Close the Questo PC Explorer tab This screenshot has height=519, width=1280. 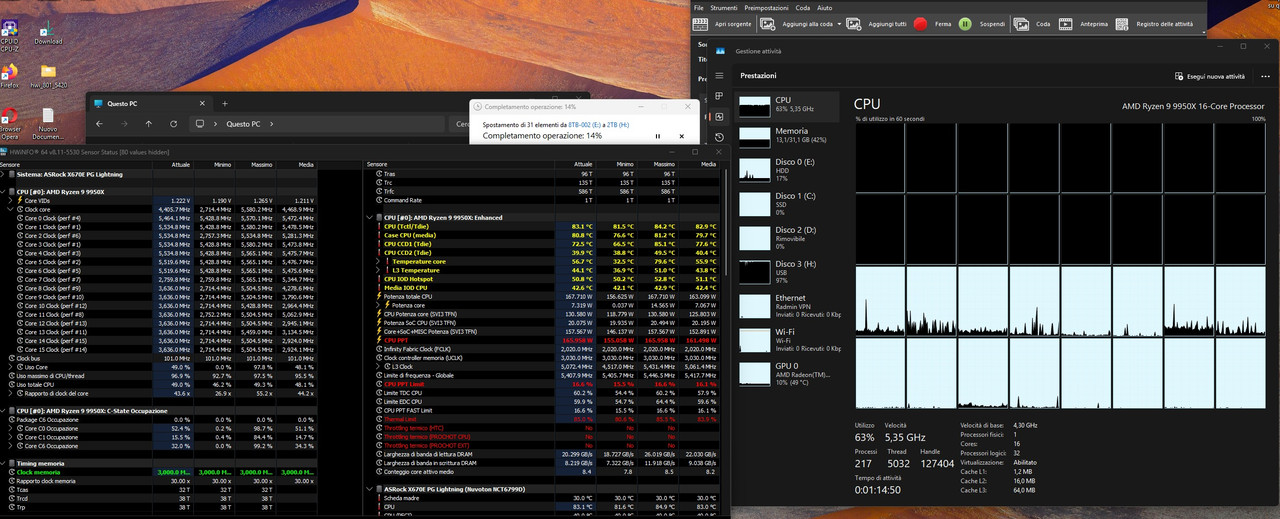tap(200, 103)
